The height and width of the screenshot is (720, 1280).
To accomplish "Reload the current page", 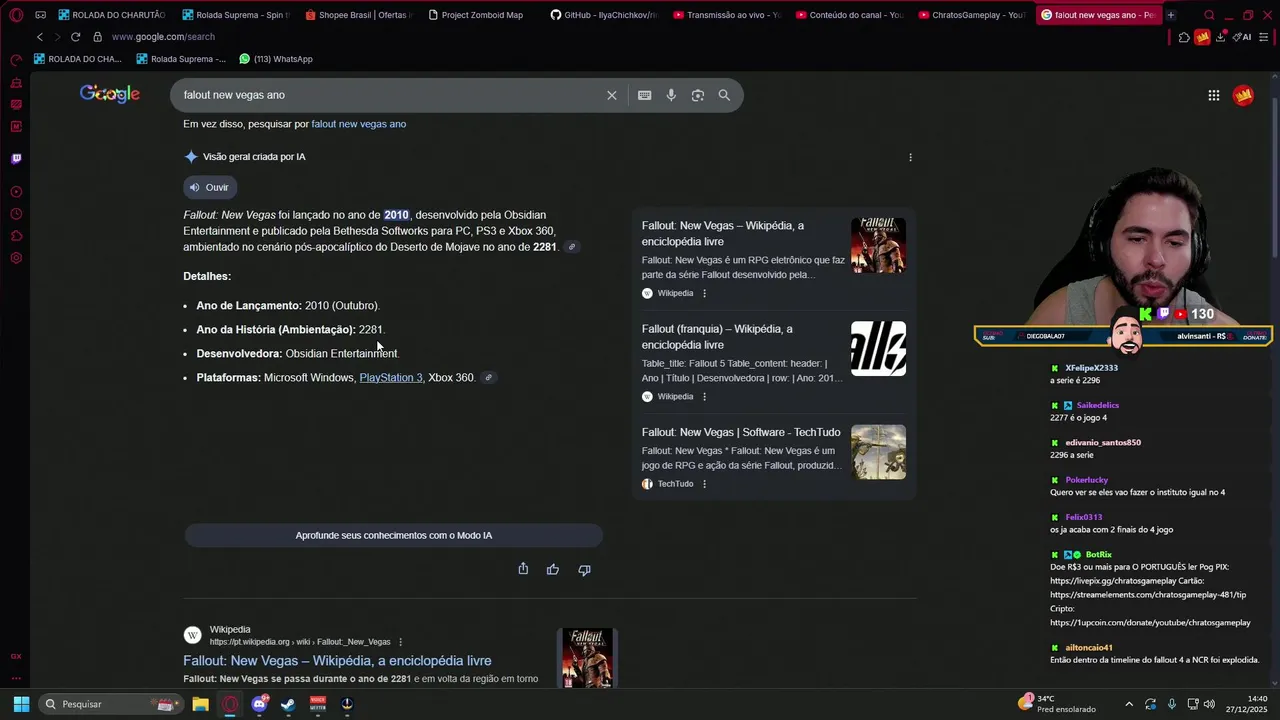I will pos(75,37).
